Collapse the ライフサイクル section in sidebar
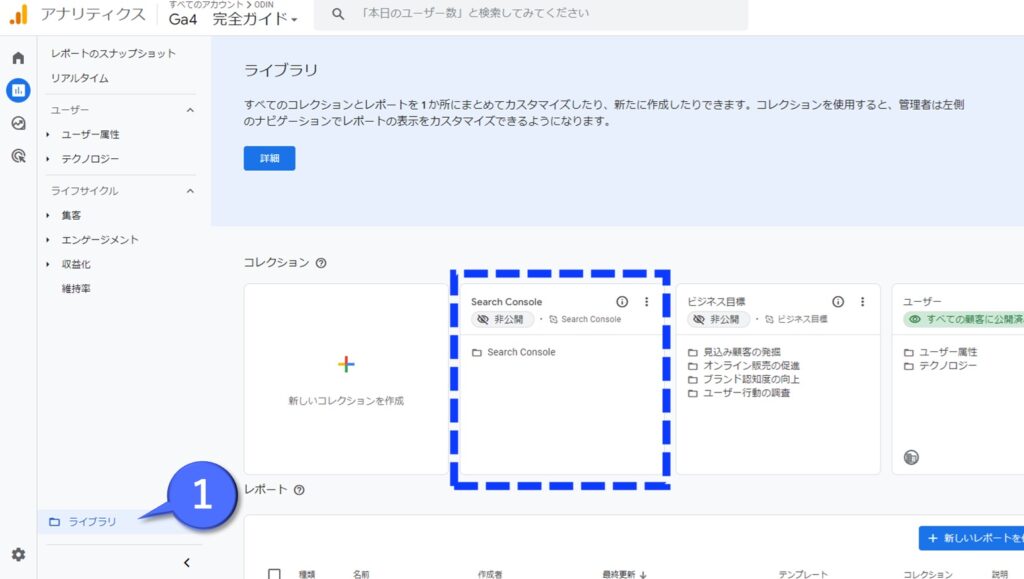Viewport: 1024px width, 579px height. click(190, 191)
